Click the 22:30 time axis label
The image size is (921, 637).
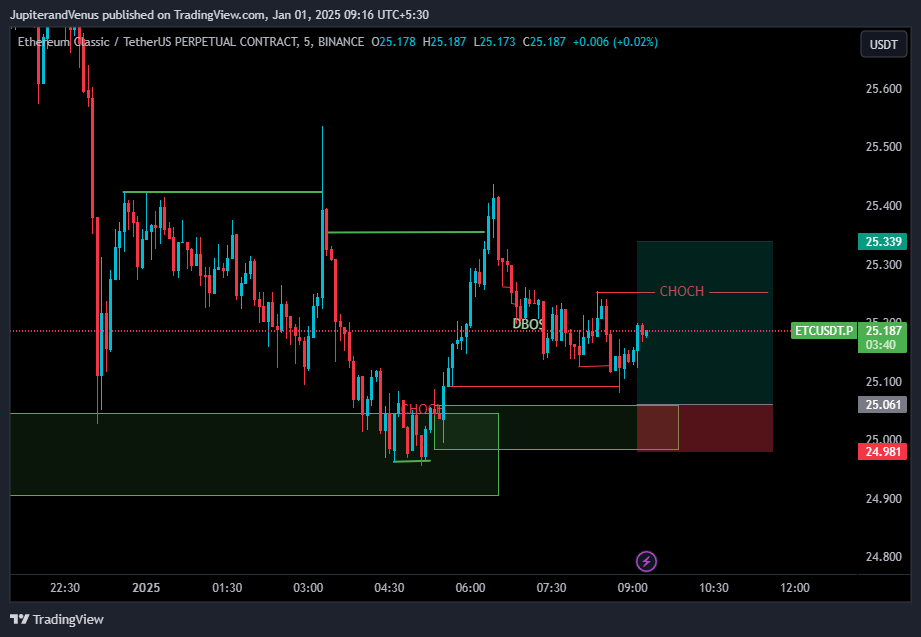65,588
